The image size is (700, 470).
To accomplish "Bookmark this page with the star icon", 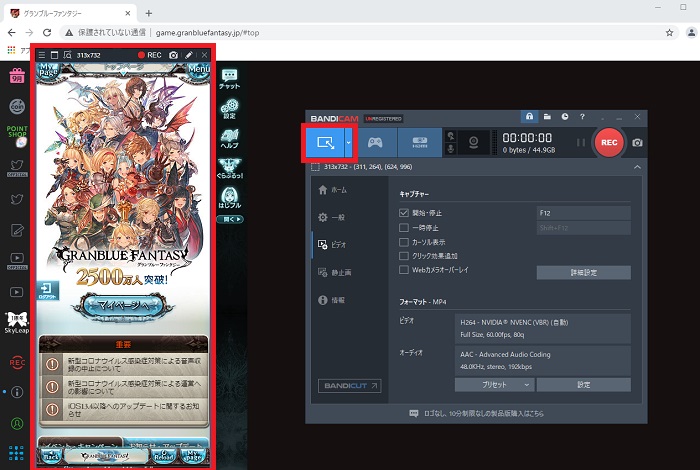I will pyautogui.click(x=669, y=33).
